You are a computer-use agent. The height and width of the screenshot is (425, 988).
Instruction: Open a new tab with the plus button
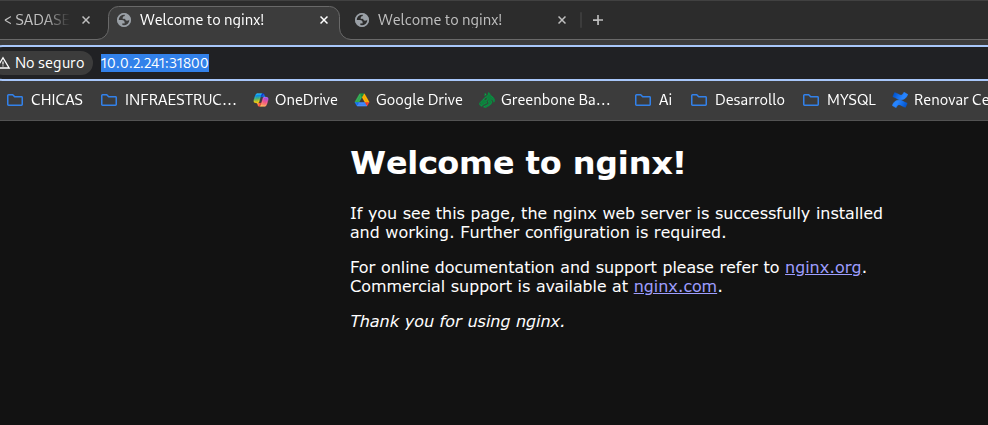(598, 20)
